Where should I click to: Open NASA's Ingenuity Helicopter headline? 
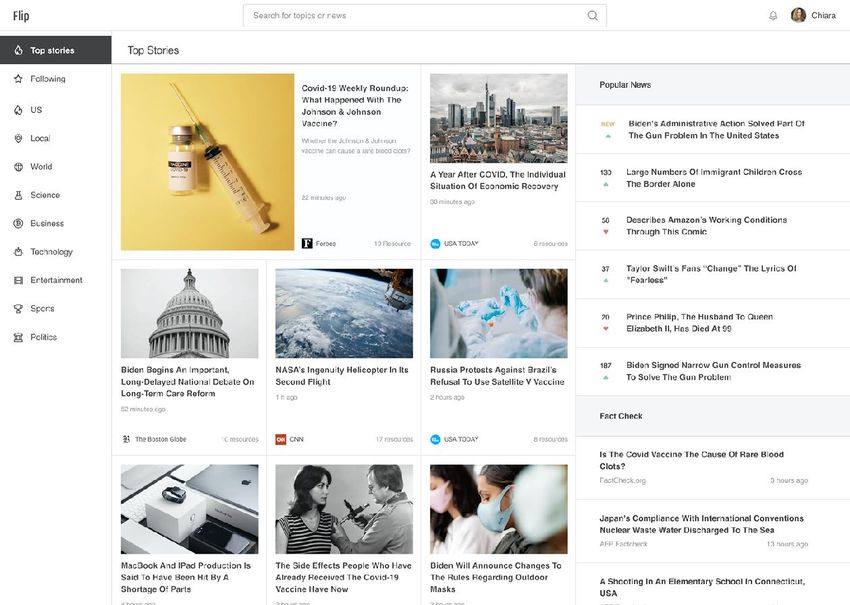[x=342, y=376]
